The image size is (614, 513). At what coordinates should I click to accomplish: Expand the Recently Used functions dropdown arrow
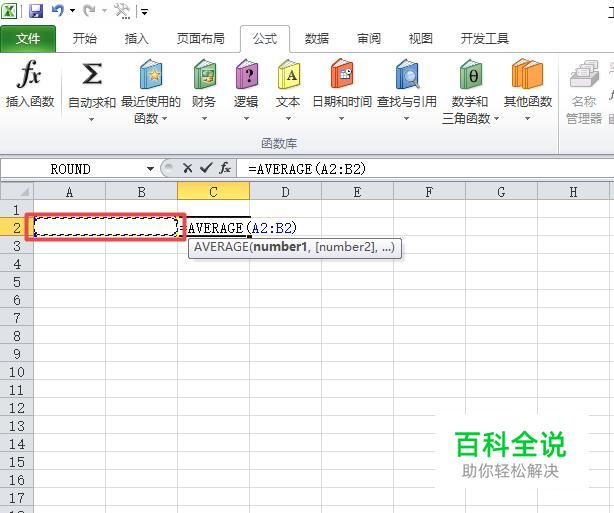(x=164, y=118)
